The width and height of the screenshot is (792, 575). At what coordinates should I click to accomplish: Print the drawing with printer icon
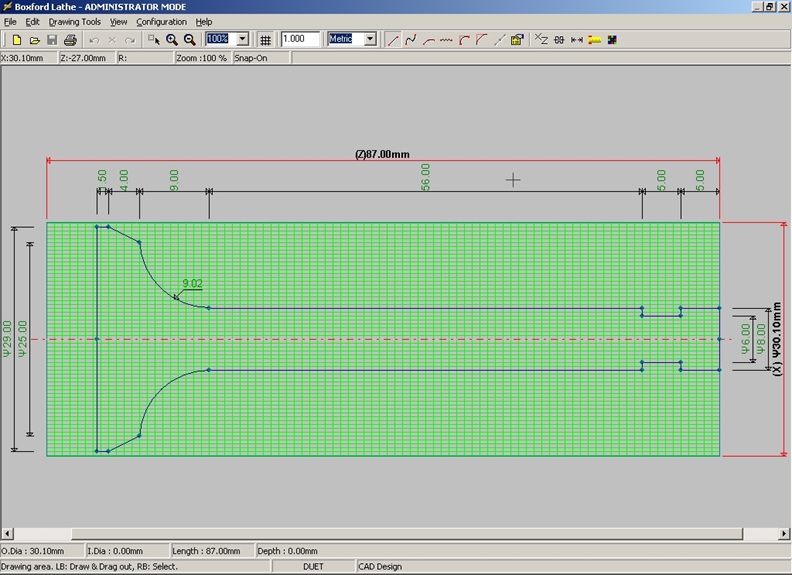click(70, 39)
